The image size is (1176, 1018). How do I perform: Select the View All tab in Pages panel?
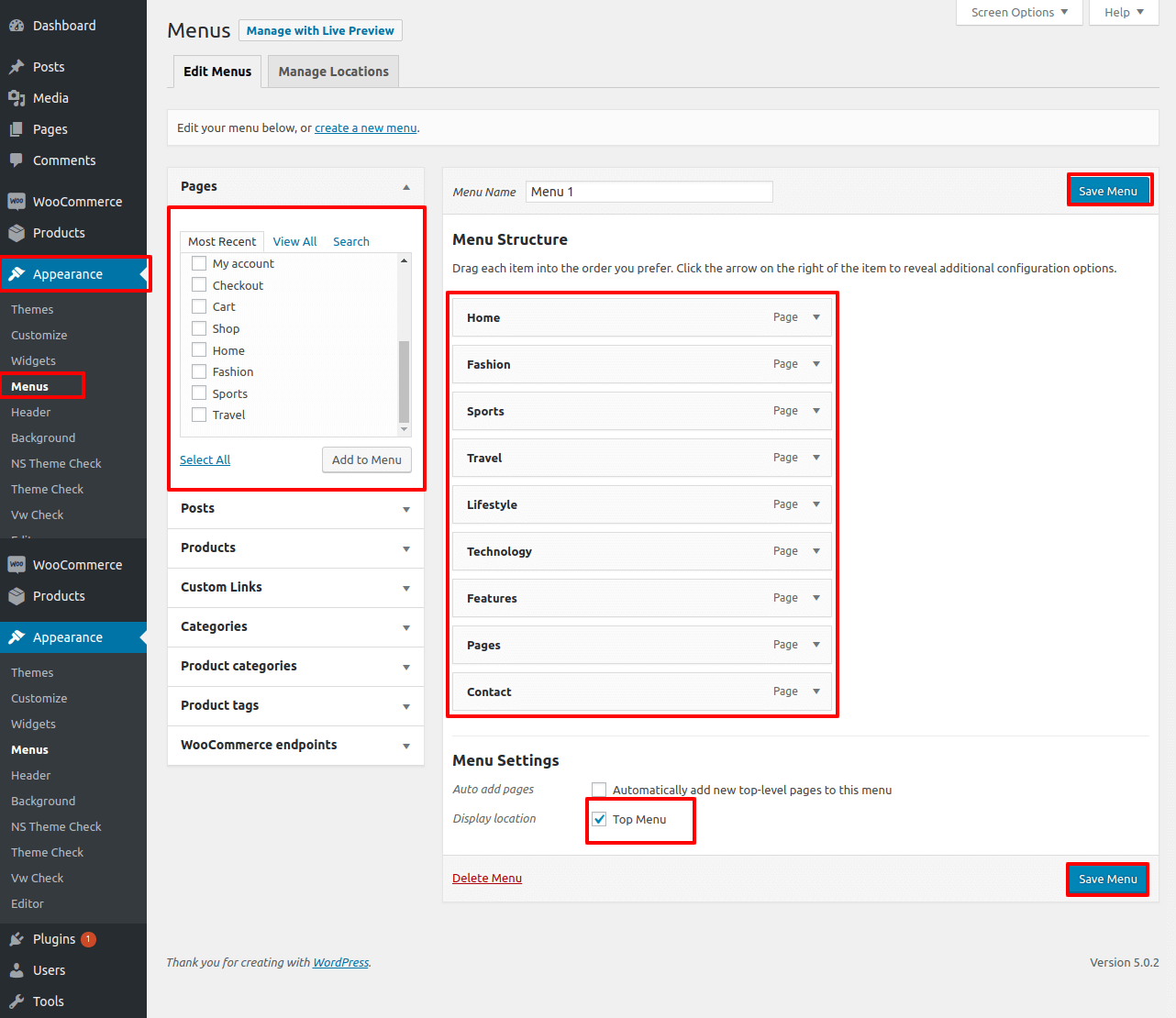click(x=294, y=240)
